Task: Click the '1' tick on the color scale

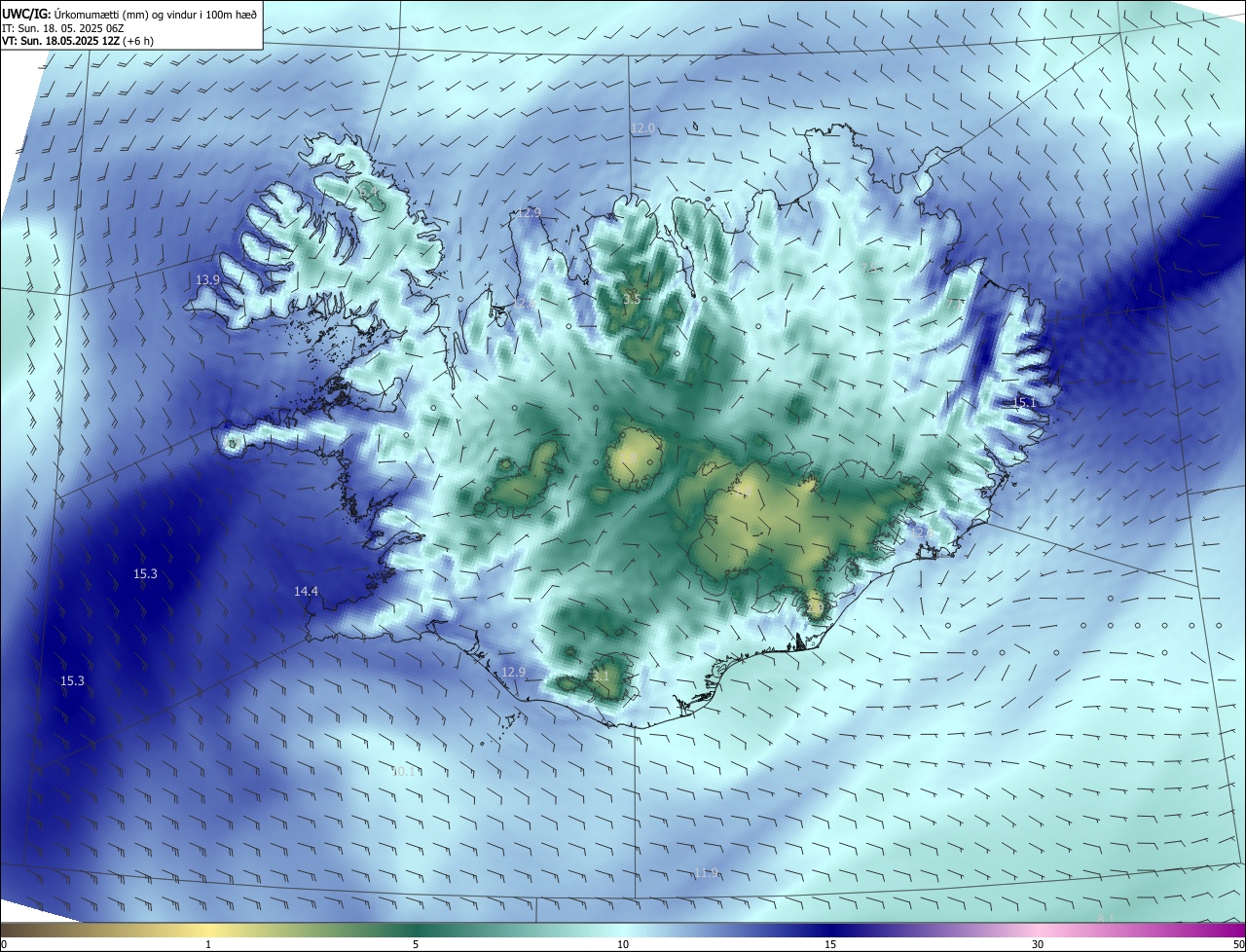Action: coord(208,945)
